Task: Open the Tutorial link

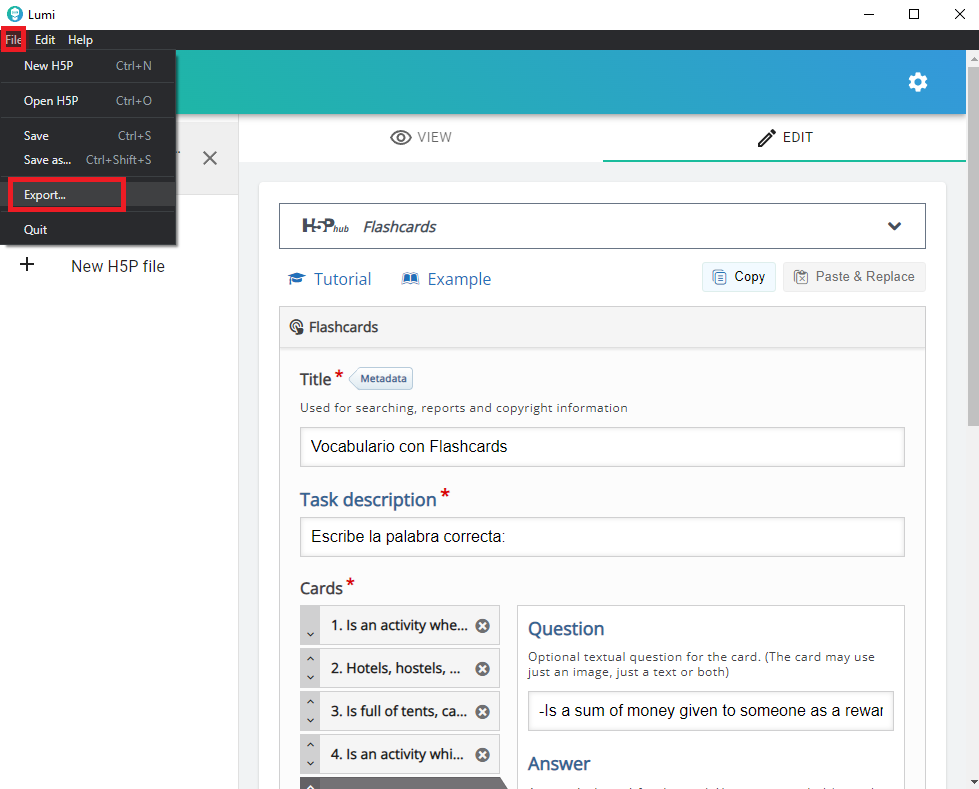Action: 330,279
